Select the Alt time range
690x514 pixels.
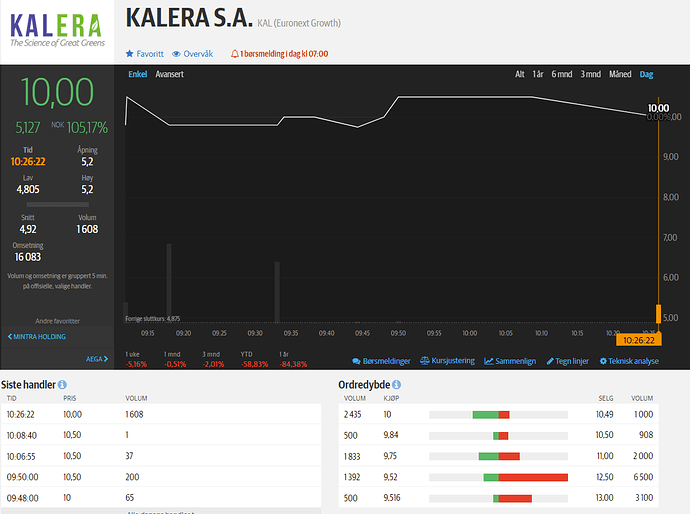[520, 74]
